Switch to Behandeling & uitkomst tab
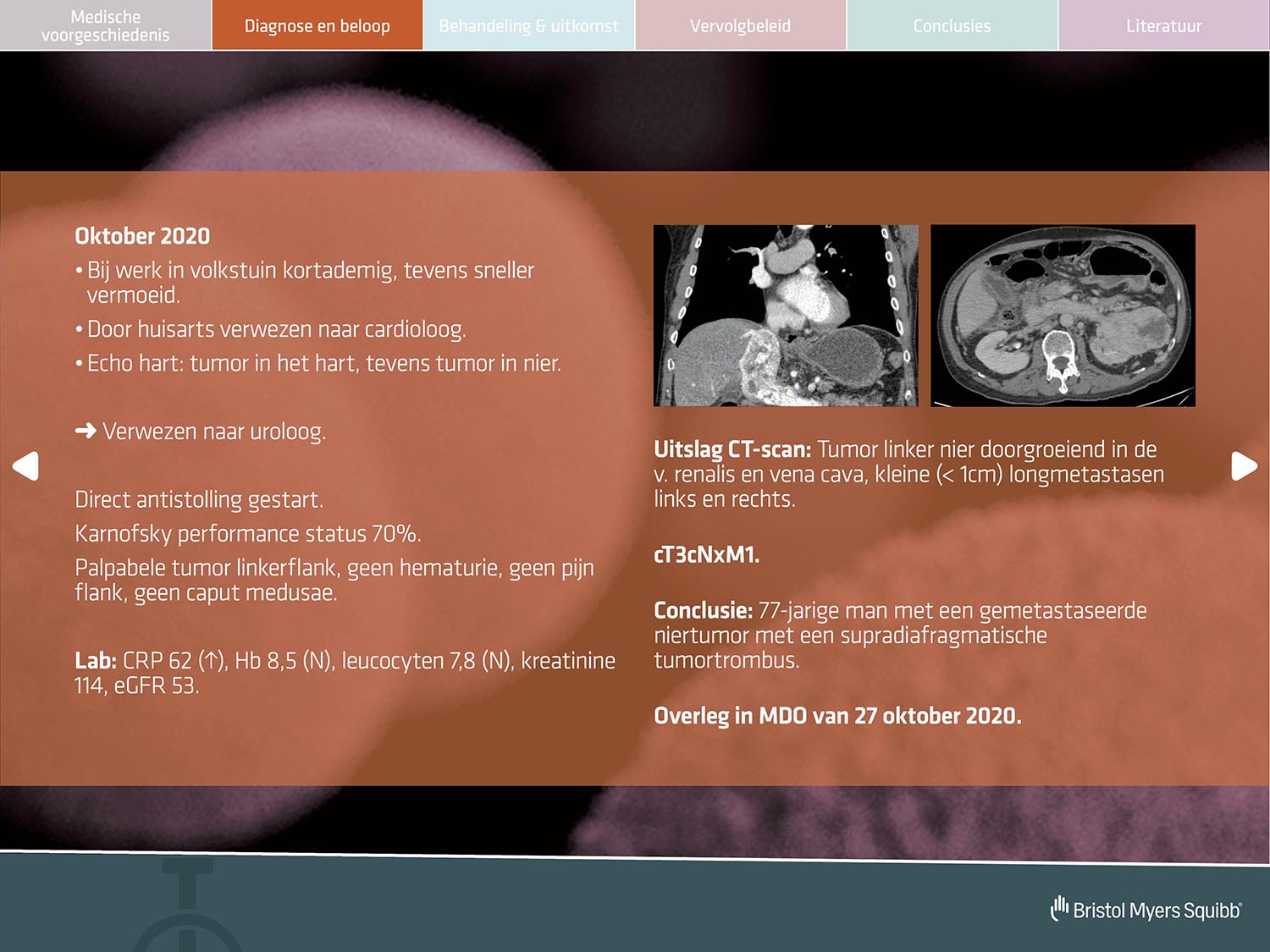 coord(528,25)
